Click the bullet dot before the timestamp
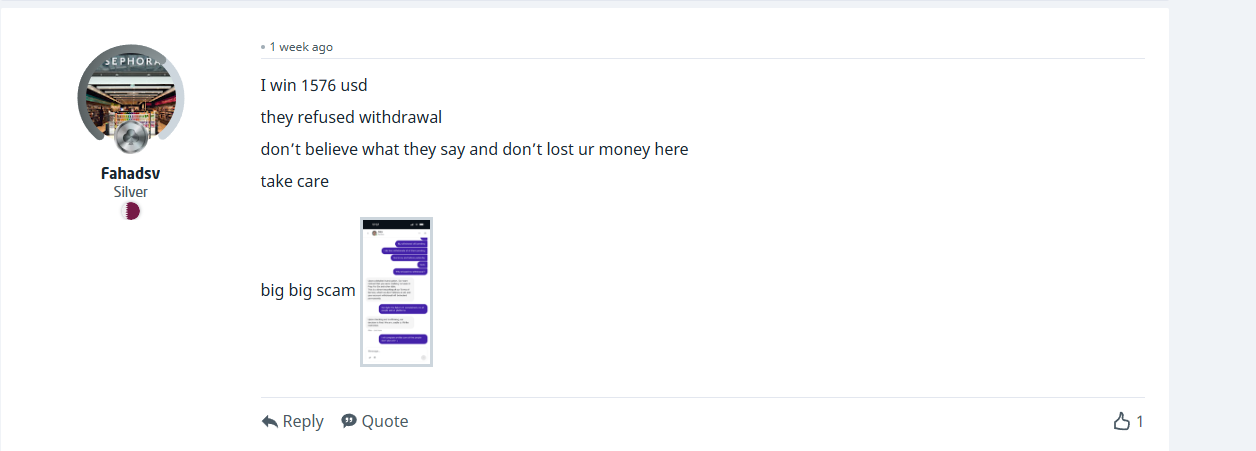1256x451 pixels. click(263, 47)
